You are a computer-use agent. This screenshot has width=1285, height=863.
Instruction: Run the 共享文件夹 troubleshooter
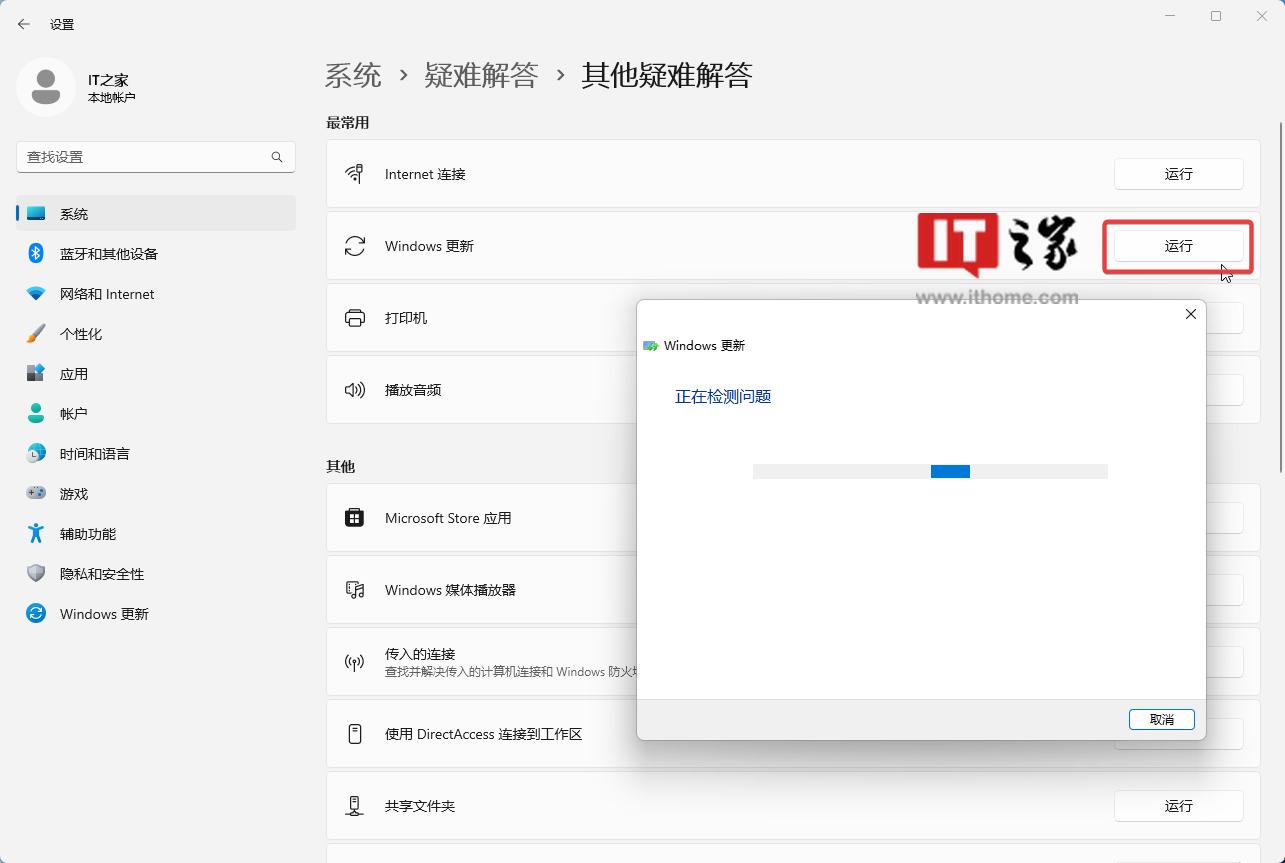pos(1179,806)
